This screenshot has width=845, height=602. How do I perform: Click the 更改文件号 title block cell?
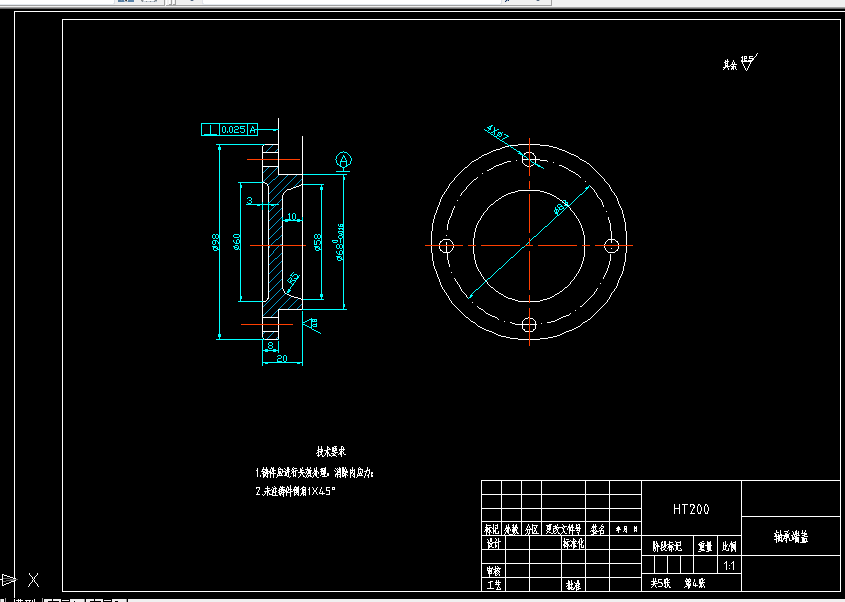pyautogui.click(x=563, y=529)
